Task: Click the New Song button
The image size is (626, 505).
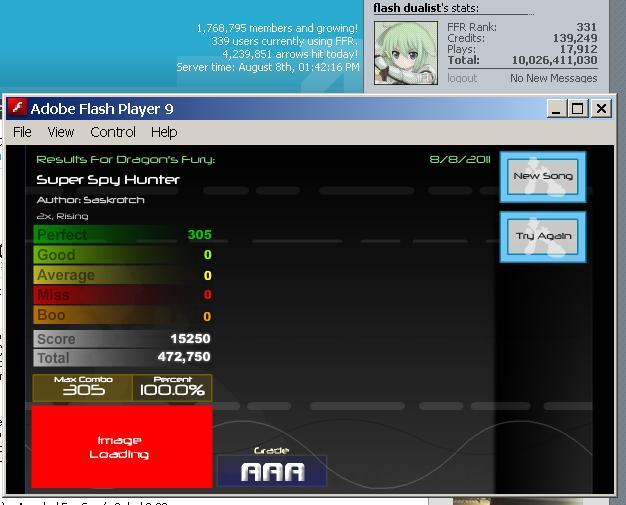Action: click(543, 176)
